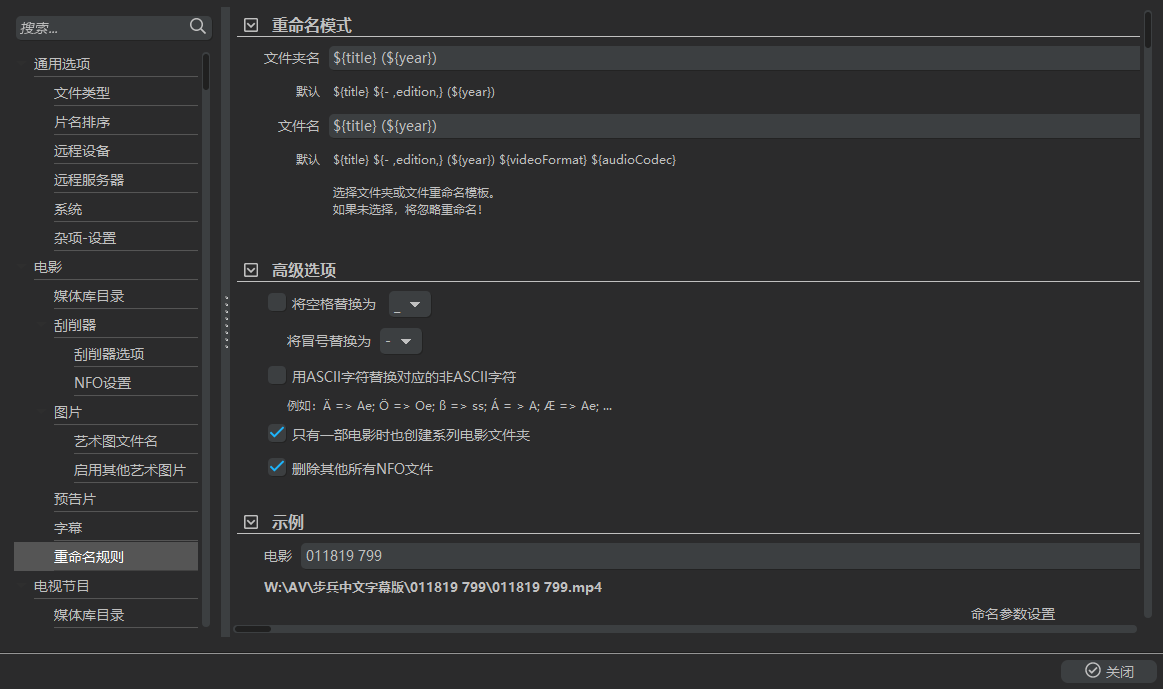Screen dimensions: 1163x689
Task: Open 媒体库目录 under 电影
Action: tap(89, 296)
